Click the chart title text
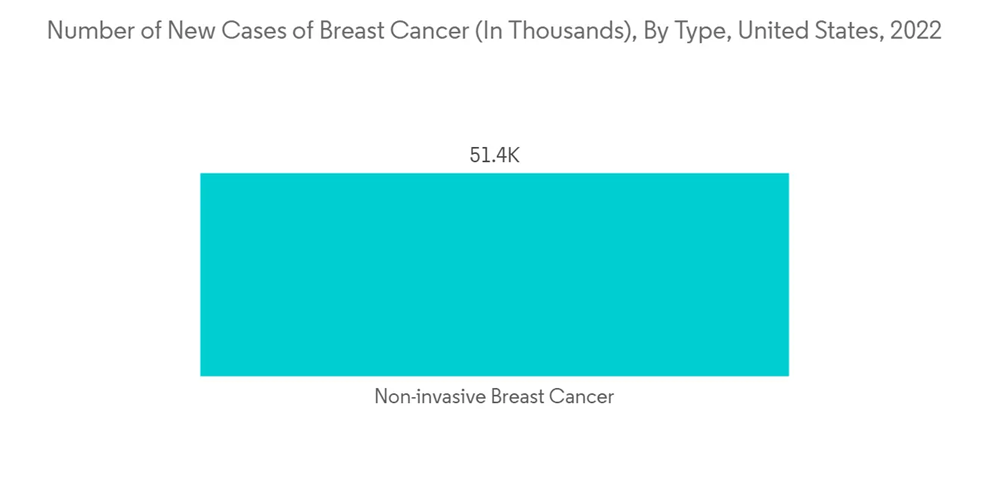This screenshot has width=1000, height=504. pyautogui.click(x=494, y=31)
